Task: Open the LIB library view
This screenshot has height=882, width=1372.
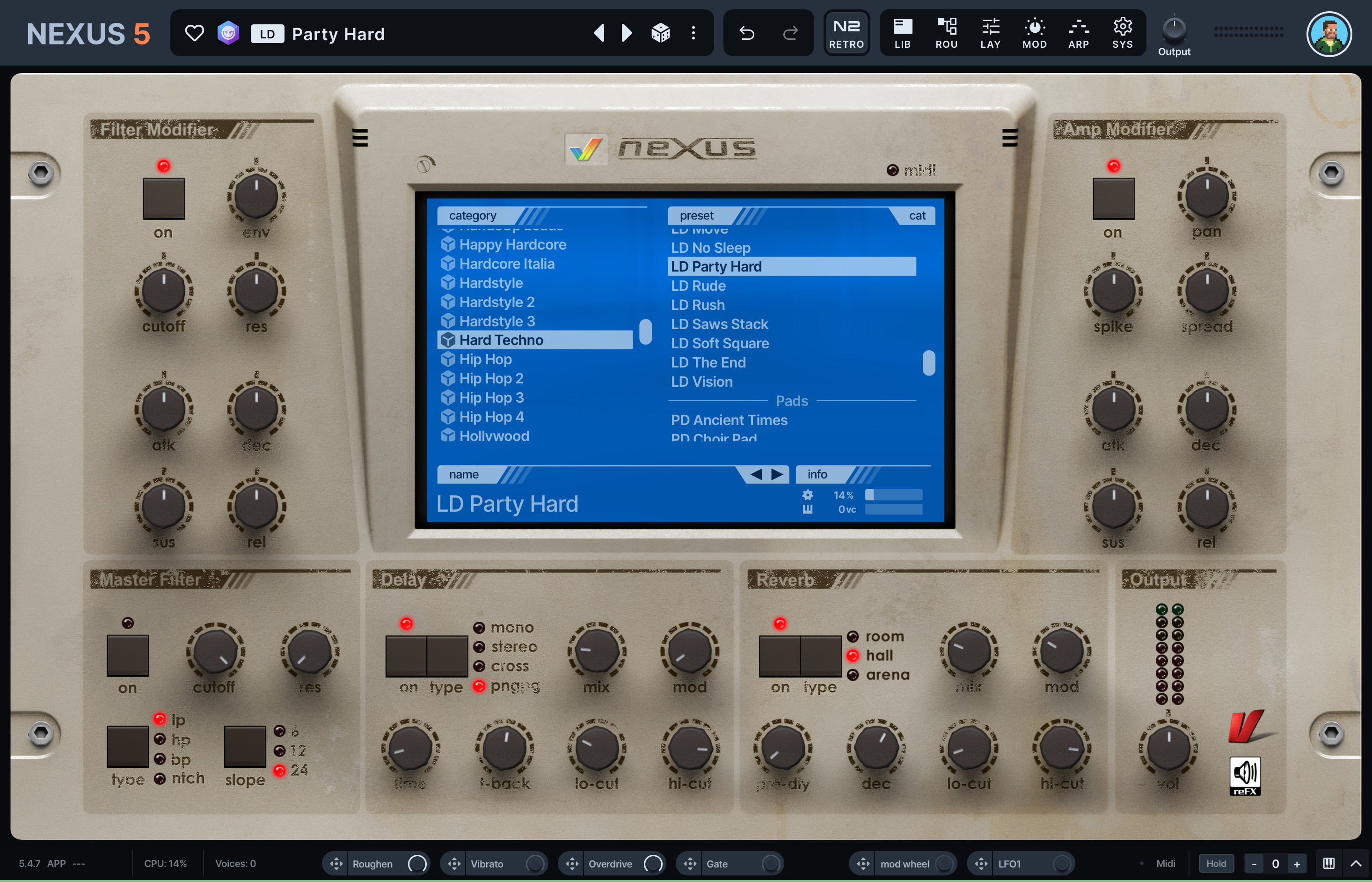Action: [x=902, y=33]
